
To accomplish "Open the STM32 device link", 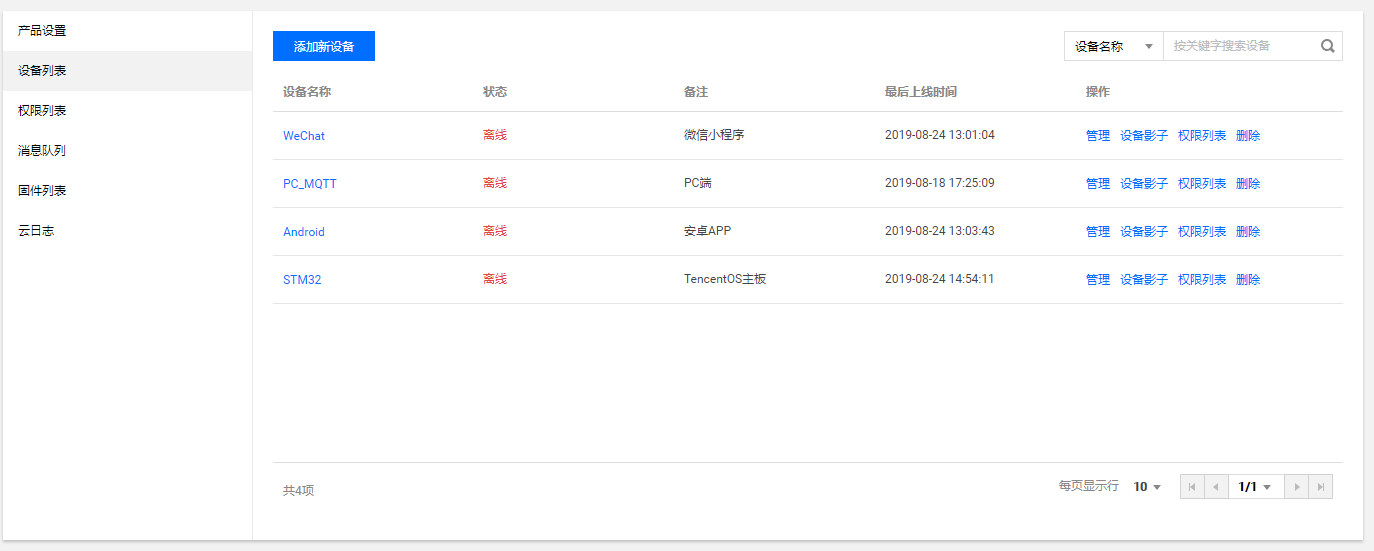I will pos(302,280).
